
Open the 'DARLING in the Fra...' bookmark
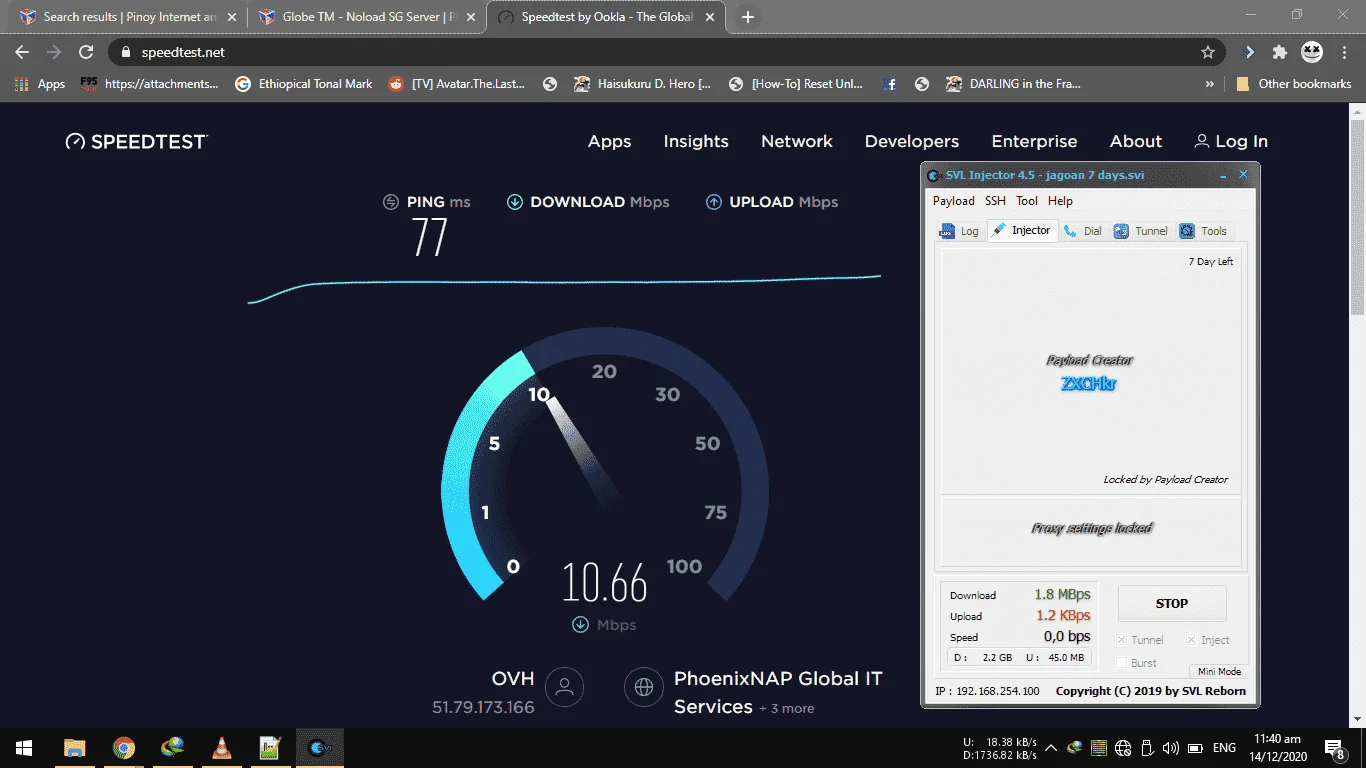(x=1014, y=84)
